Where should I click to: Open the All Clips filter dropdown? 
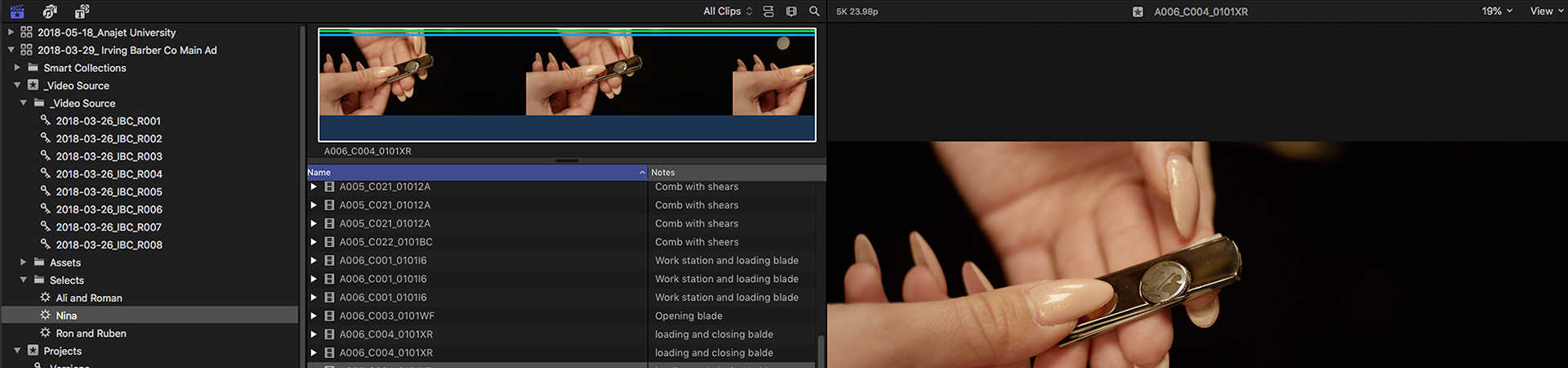click(727, 11)
